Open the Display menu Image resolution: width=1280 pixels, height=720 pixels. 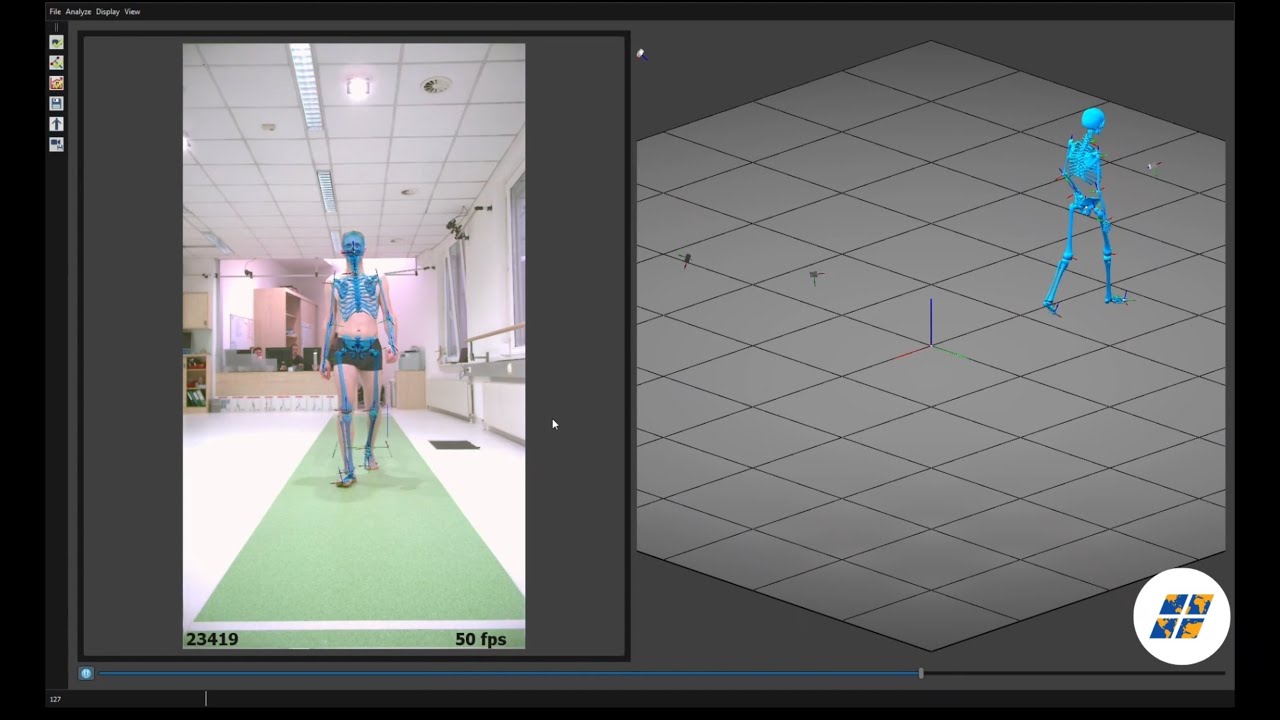point(107,12)
